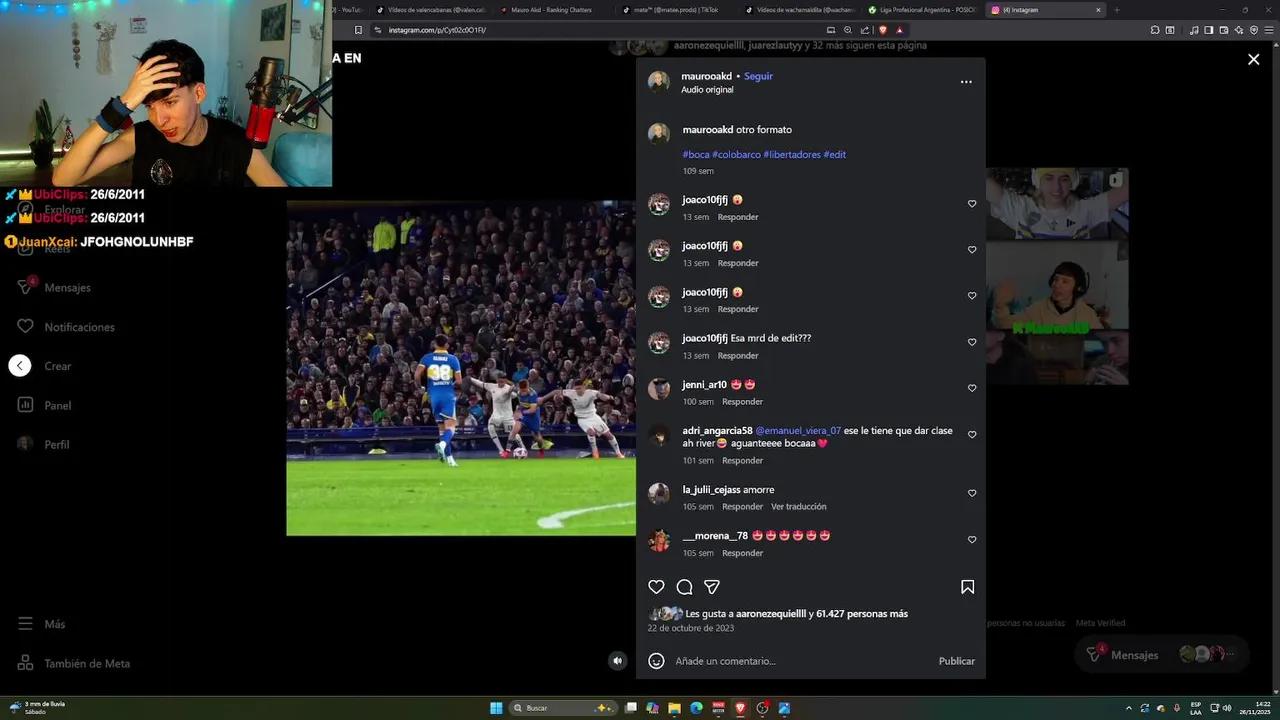The image size is (1280, 720).
Task: Open the @emanuel_viera_07 mention
Action: 798,431
